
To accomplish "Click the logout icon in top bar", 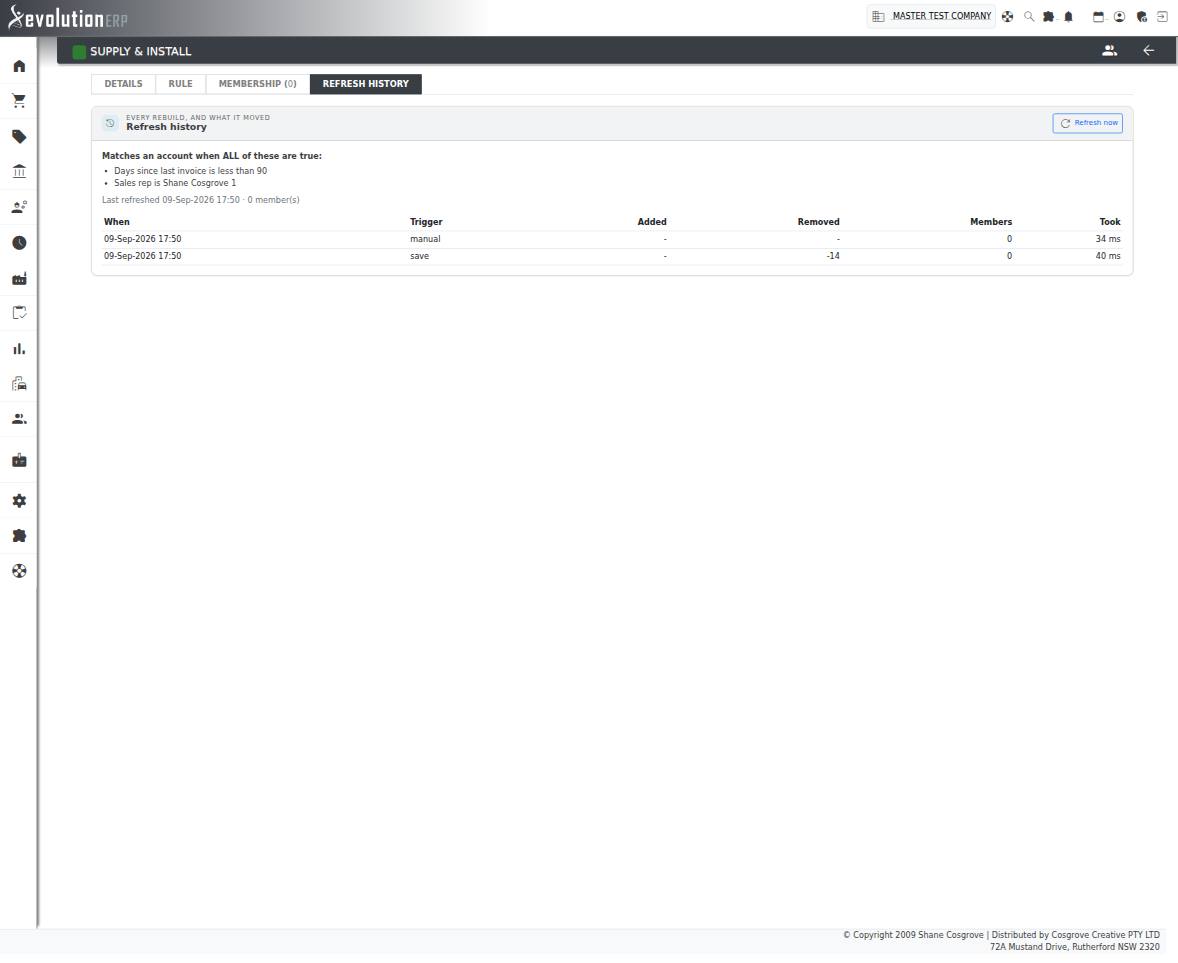I will pyautogui.click(x=1161, y=17).
